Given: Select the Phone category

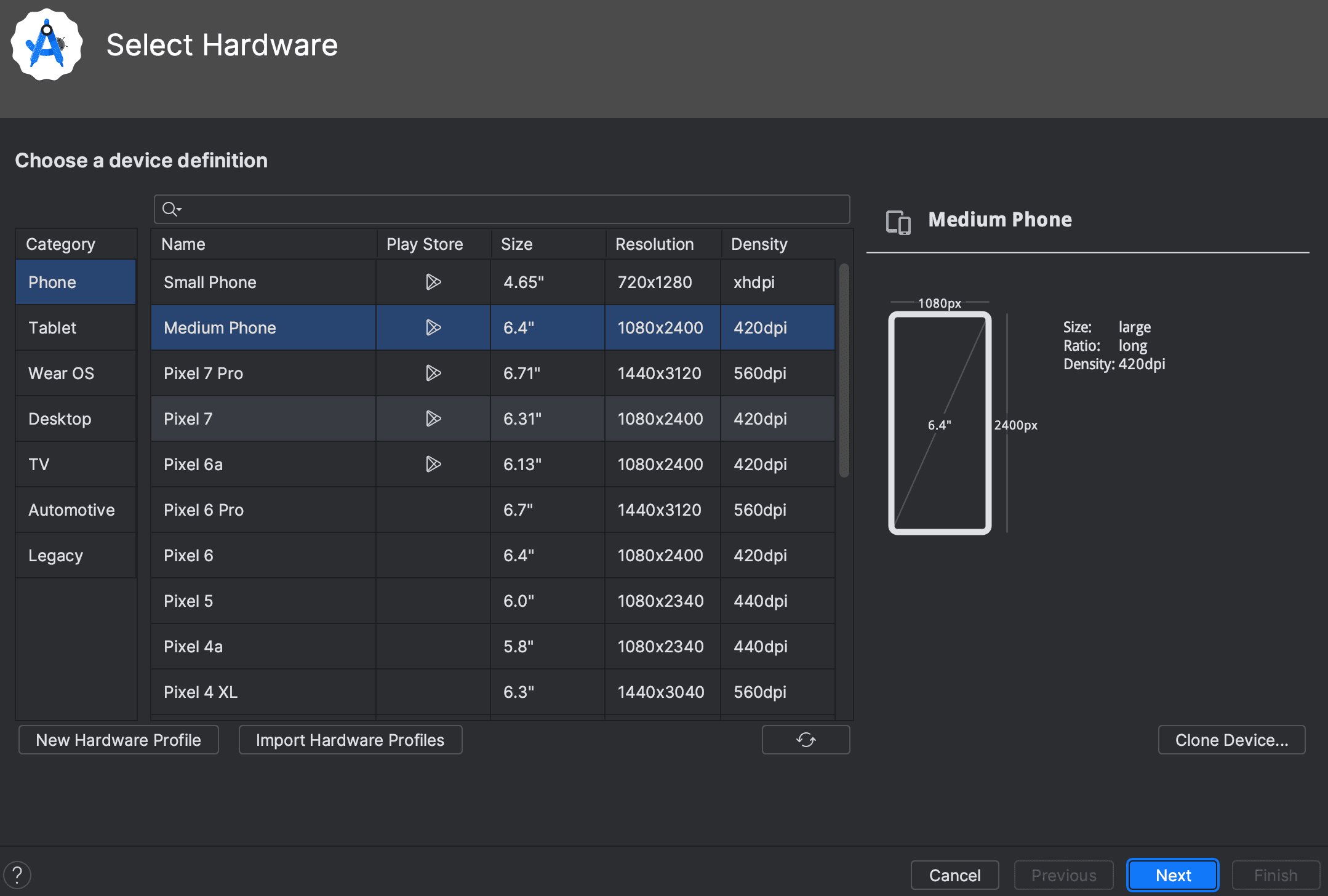Looking at the screenshot, I should point(76,282).
